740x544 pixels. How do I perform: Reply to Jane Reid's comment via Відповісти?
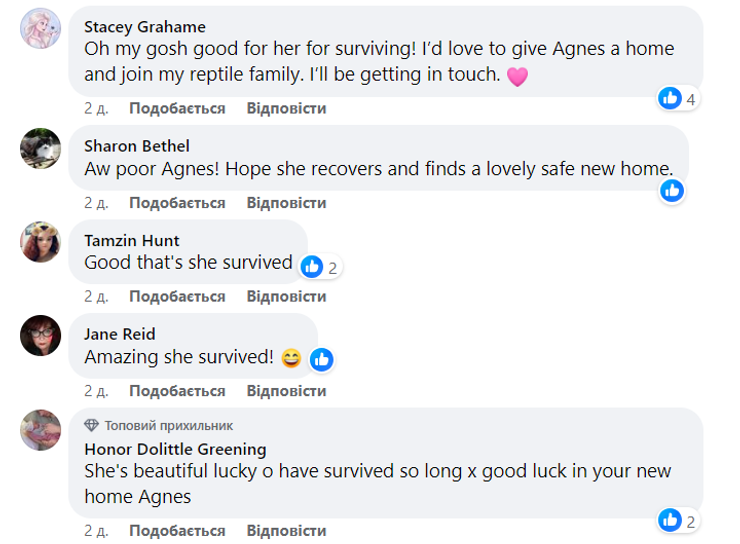pos(286,391)
